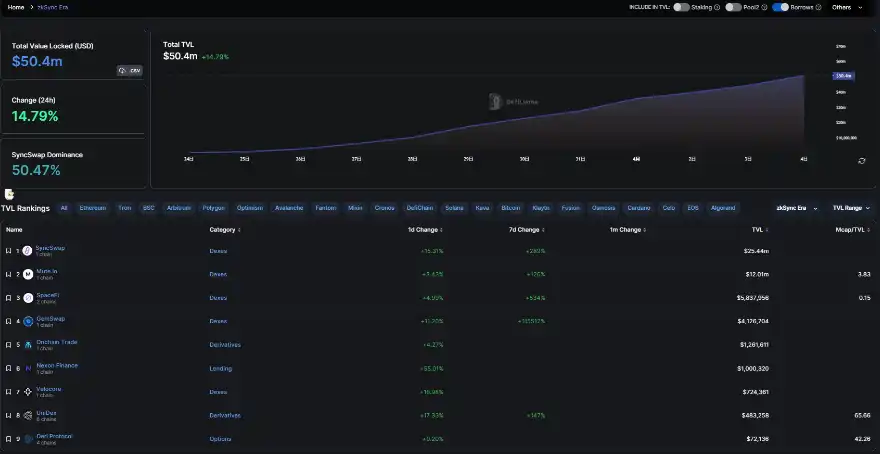
Task: Bookmark the SpaceFi row
Action: [x=8, y=298]
